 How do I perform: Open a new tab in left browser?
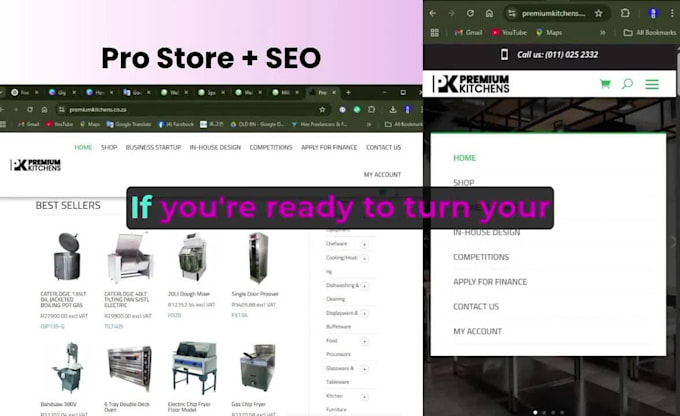coord(348,92)
